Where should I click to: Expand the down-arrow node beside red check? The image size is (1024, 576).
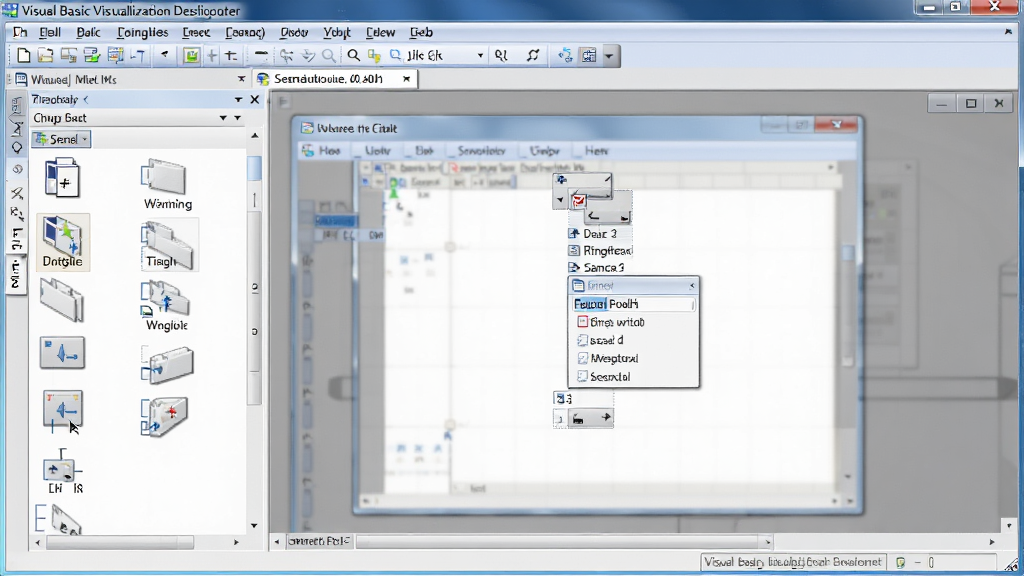[560, 200]
